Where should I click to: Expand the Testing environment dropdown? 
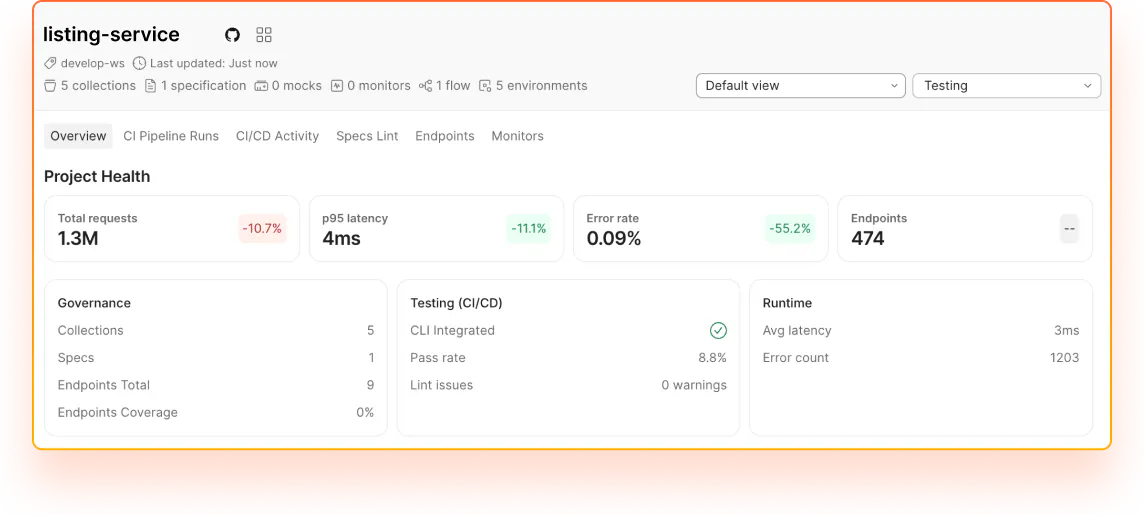tap(1007, 85)
